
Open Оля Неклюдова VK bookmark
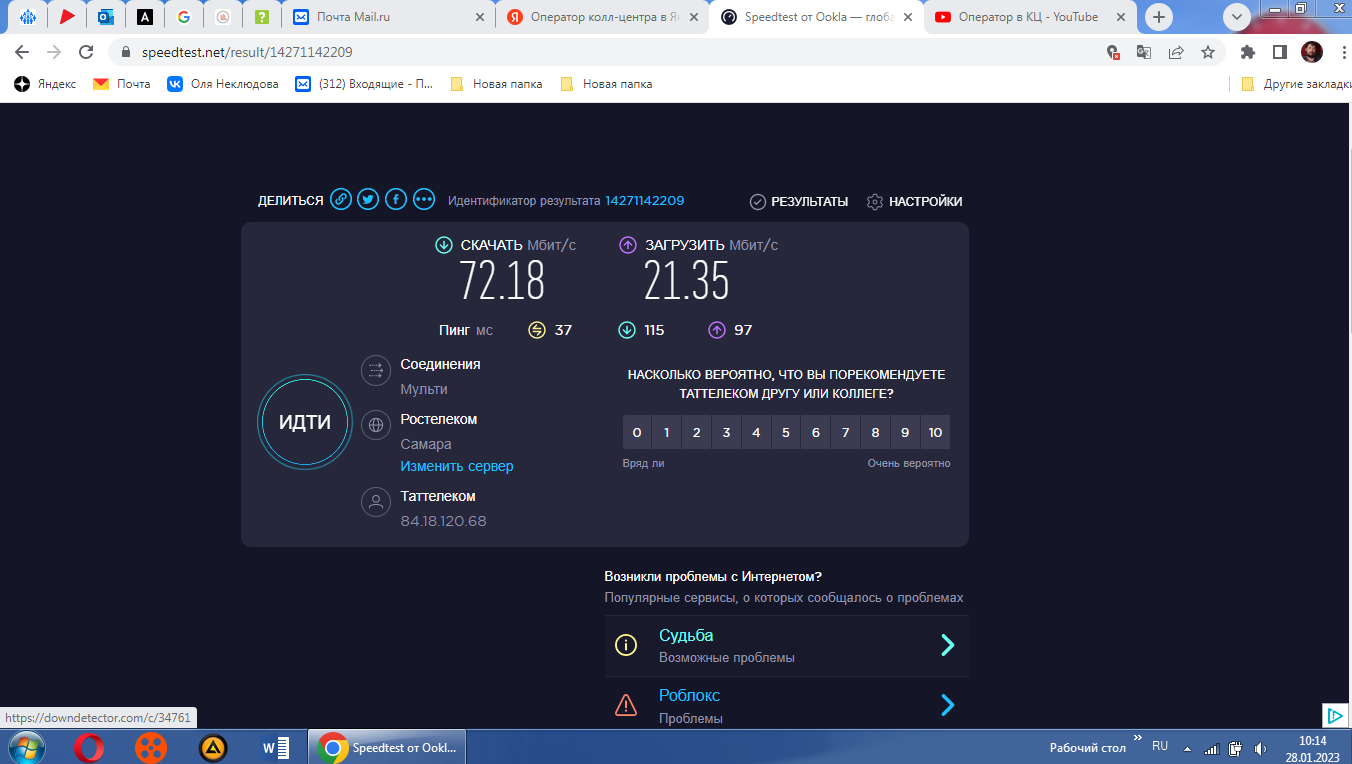(x=223, y=84)
